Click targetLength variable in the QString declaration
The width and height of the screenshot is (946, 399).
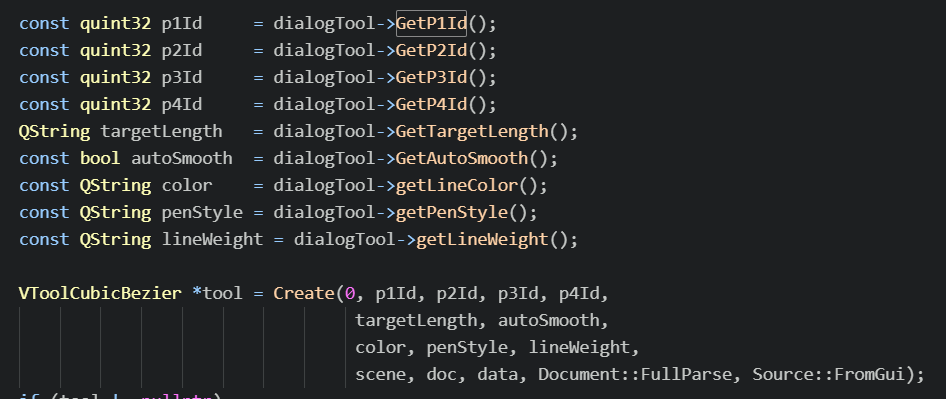point(161,132)
